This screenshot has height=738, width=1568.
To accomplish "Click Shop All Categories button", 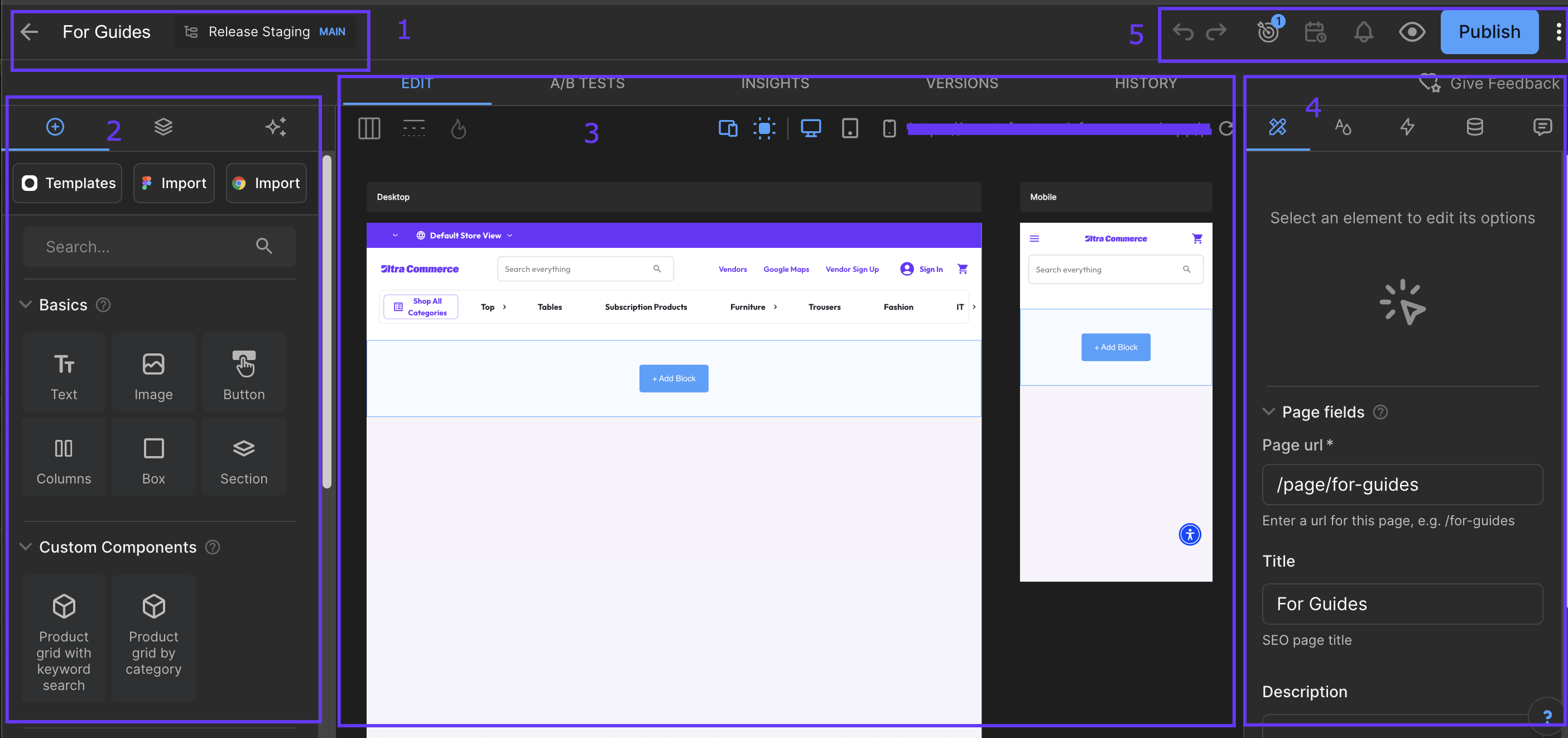I will [x=421, y=307].
